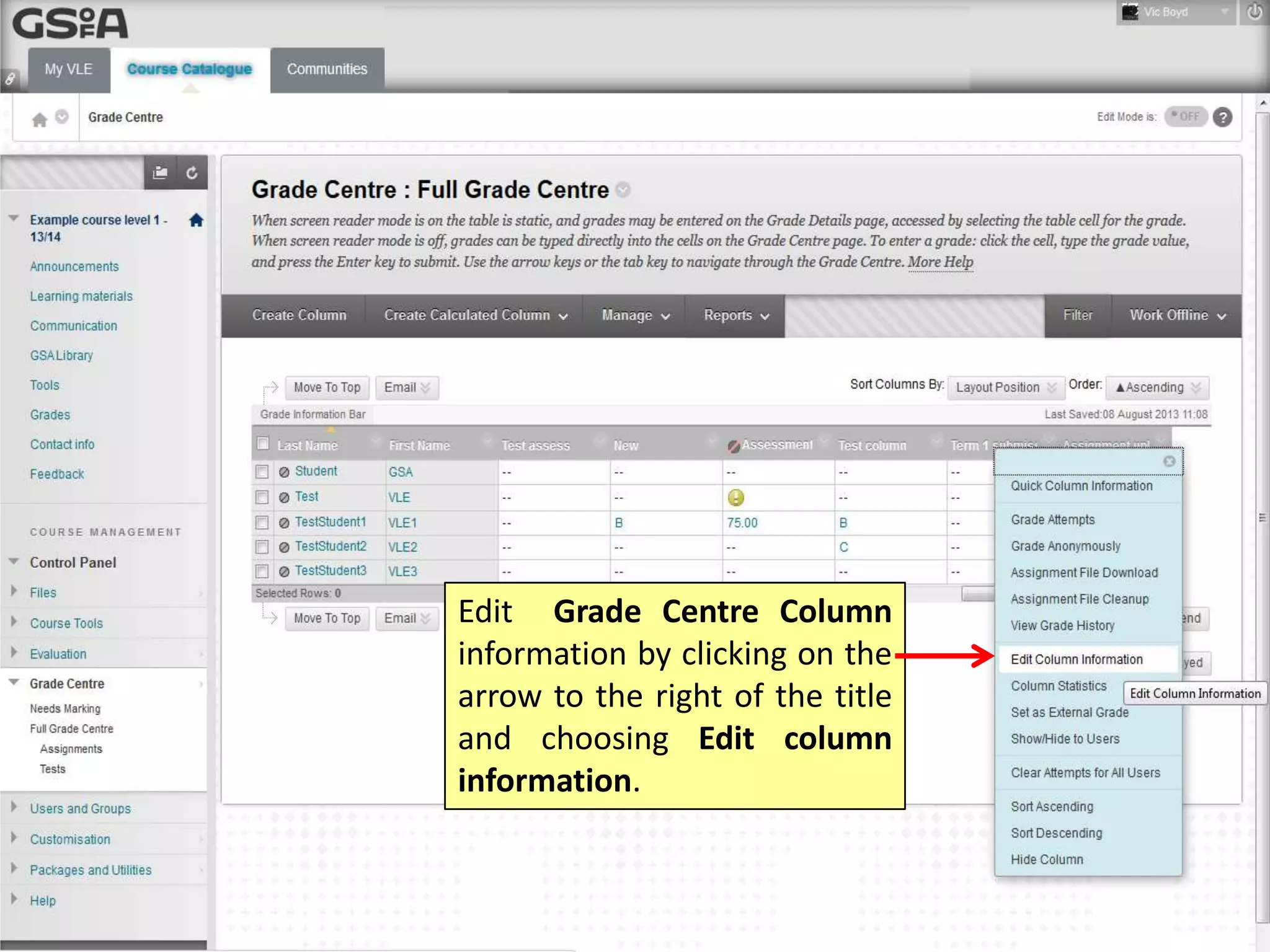Switch to My VLE tab
This screenshot has height=952, width=1270.
[x=69, y=69]
